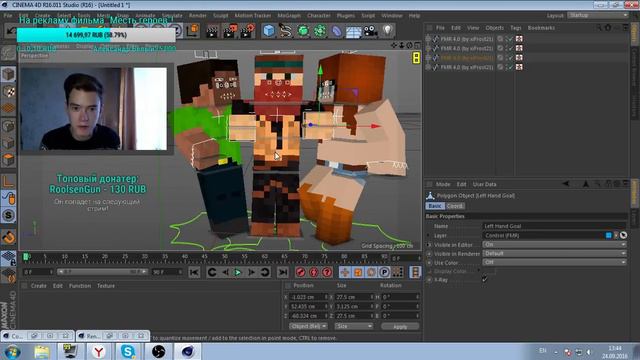Expand fourth FMR object hierarchy

pos(428,67)
